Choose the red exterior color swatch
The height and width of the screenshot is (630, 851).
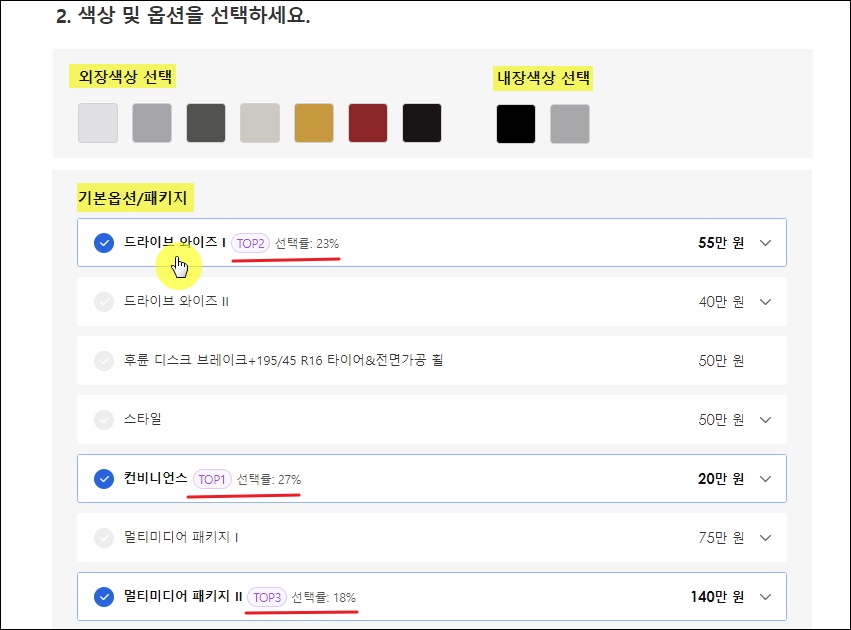click(368, 123)
